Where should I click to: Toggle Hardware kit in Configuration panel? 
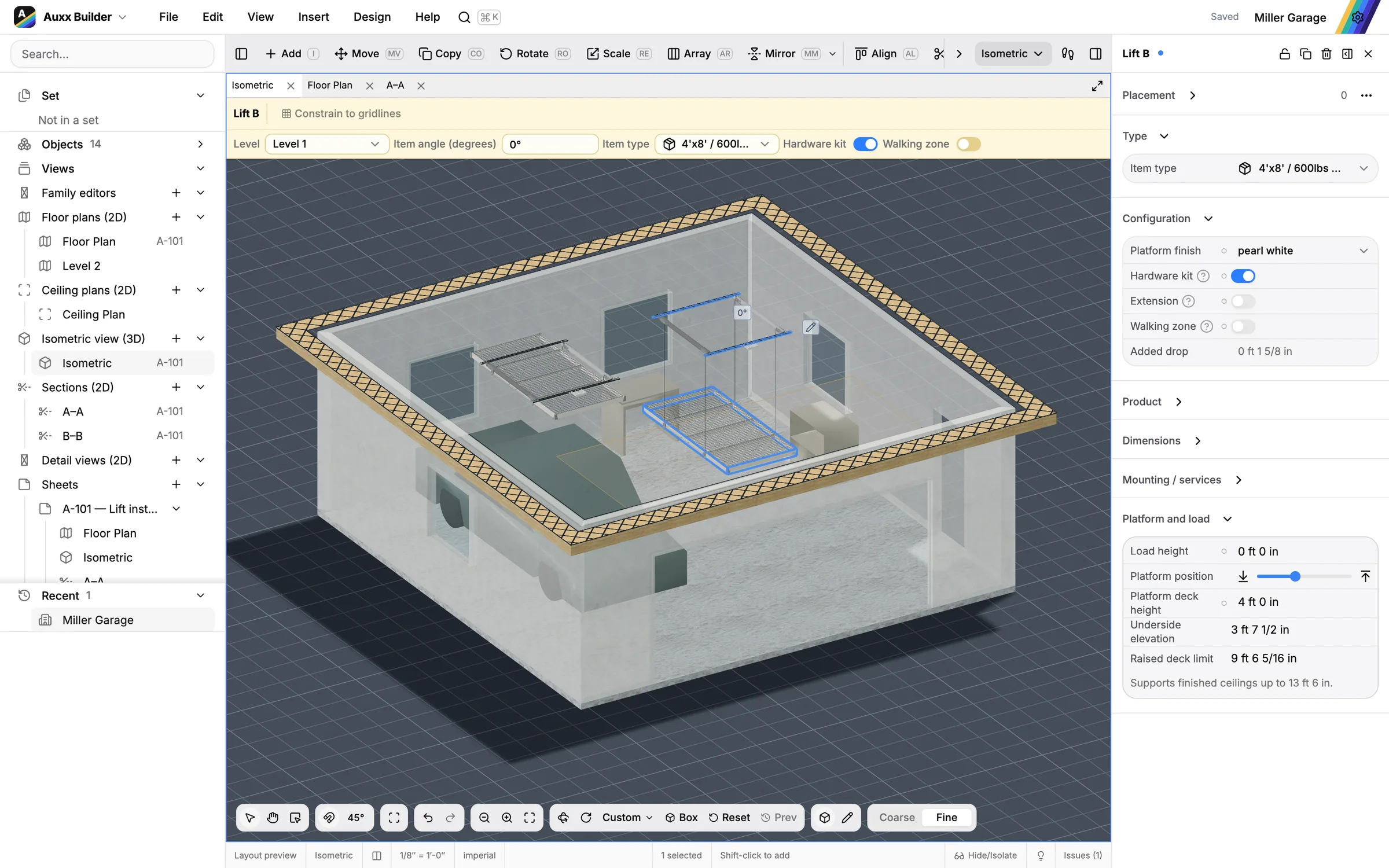(x=1243, y=276)
